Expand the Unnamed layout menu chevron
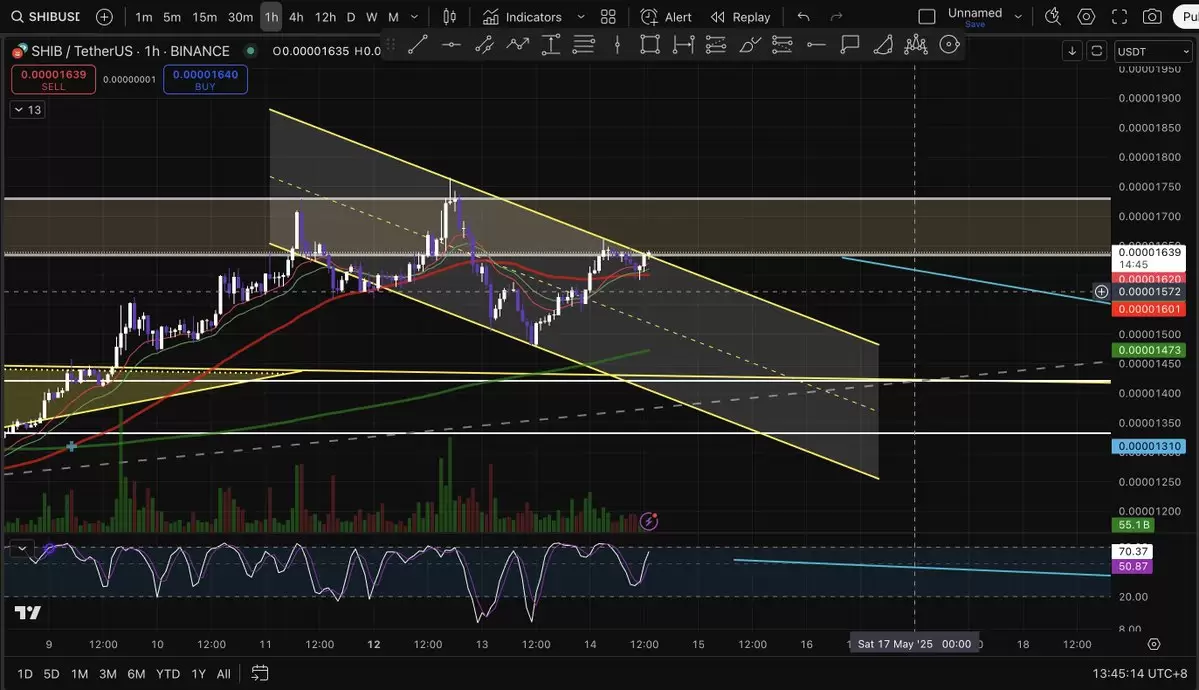Image resolution: width=1199 pixels, height=690 pixels. coord(1018,17)
